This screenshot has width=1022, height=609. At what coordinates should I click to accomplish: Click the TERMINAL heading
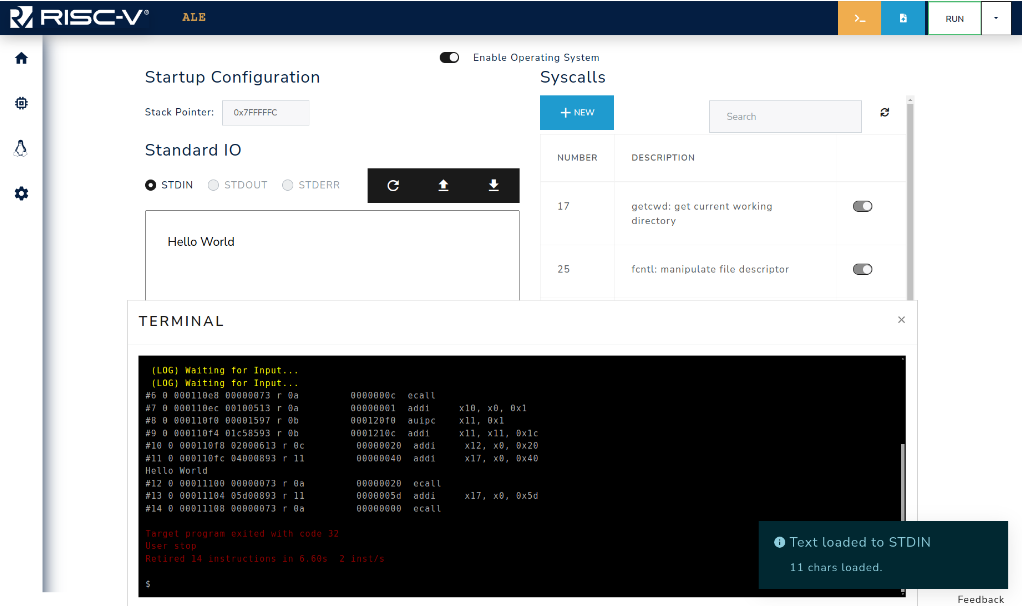181,321
